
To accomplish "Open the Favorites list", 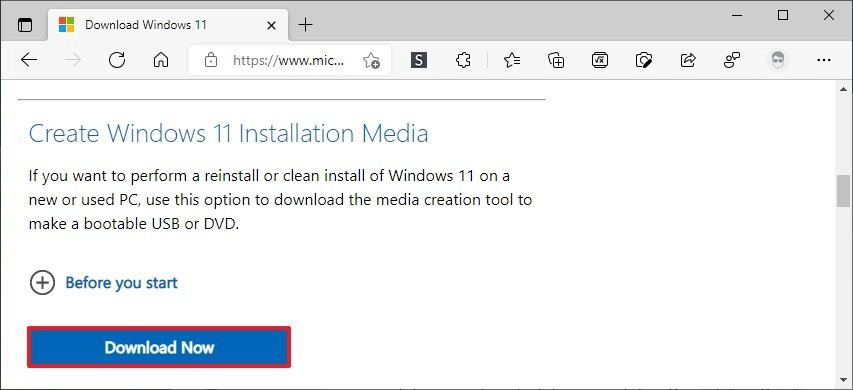I will pos(512,60).
